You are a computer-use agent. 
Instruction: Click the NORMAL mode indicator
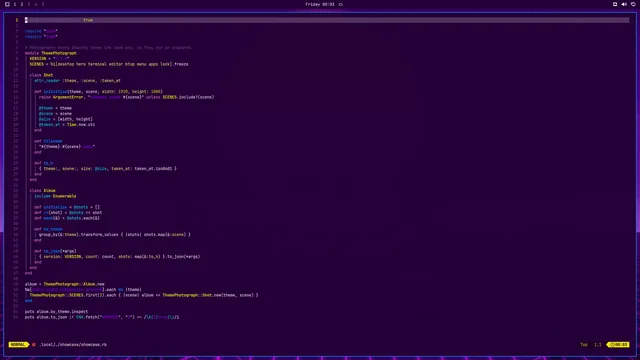18,344
